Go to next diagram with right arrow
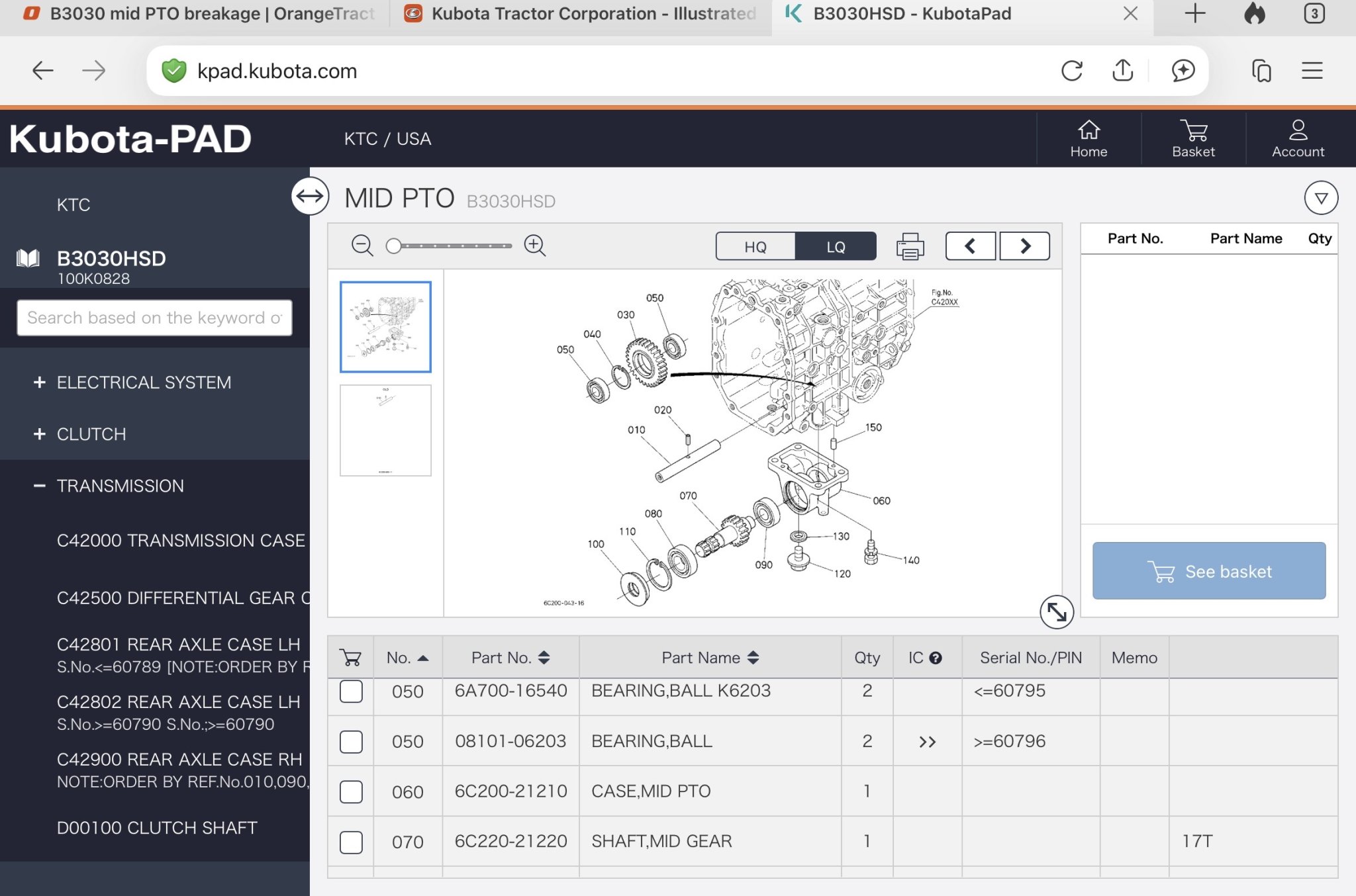The image size is (1356, 896). click(x=1024, y=246)
